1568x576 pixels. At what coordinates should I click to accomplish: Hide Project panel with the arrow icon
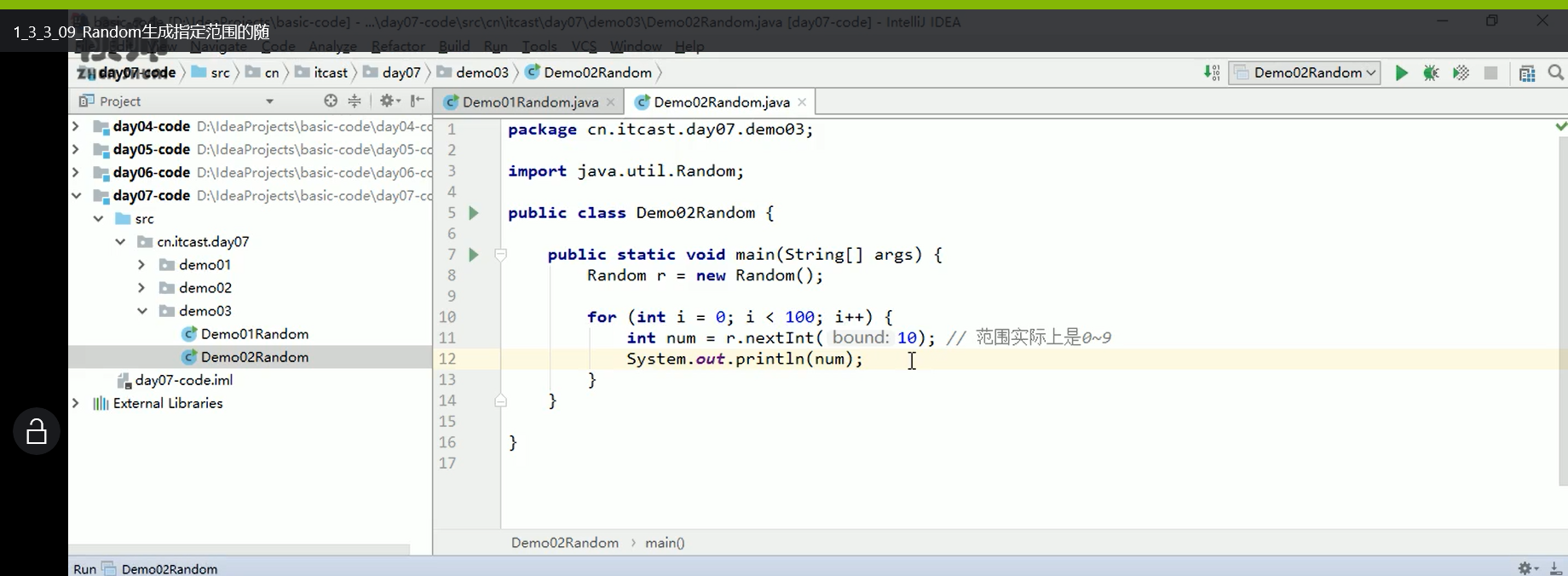pos(418,101)
